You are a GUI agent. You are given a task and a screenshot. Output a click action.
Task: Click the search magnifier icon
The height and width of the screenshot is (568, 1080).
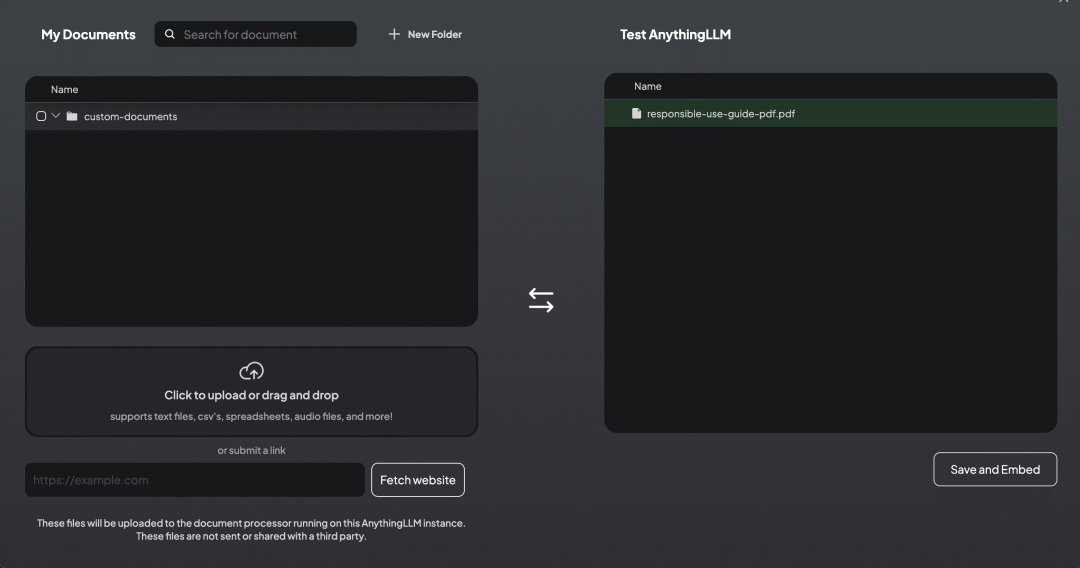coord(169,34)
